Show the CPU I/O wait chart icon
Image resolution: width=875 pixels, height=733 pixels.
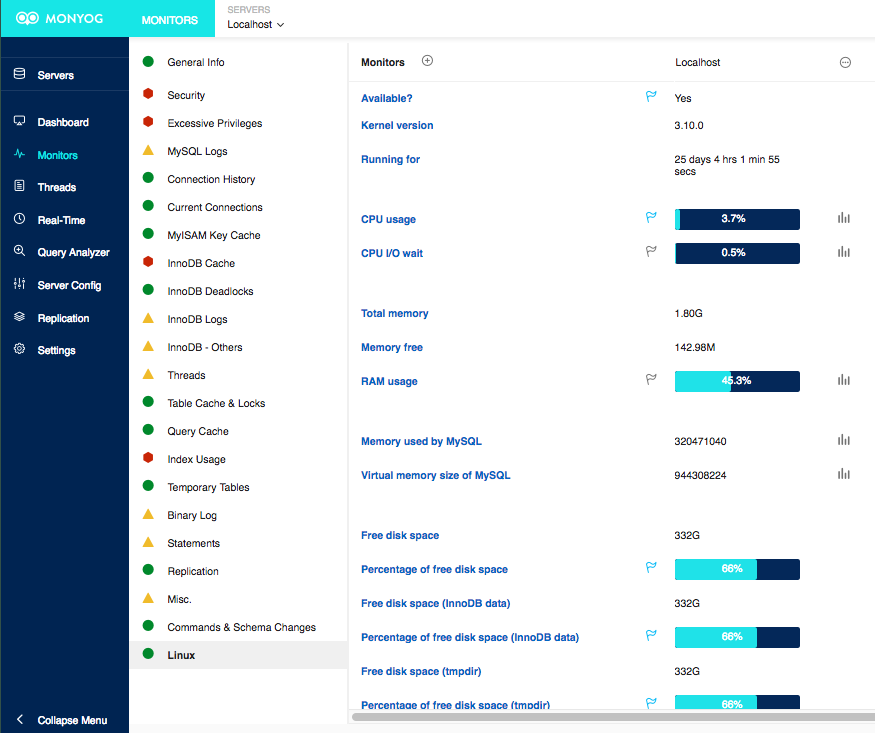coord(844,252)
